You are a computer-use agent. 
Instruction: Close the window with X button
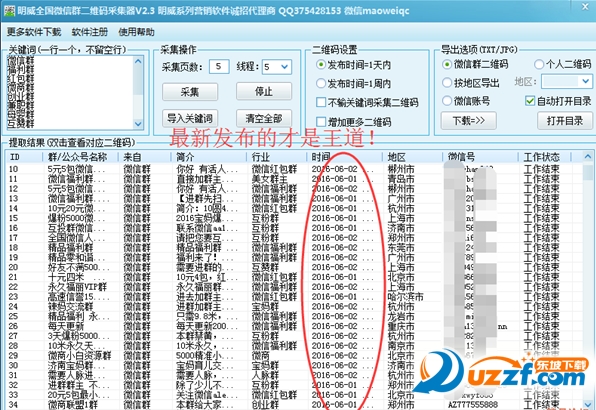[x=585, y=7]
